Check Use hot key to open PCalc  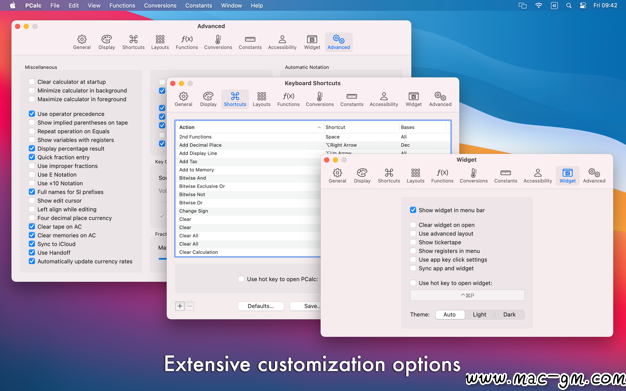coord(241,279)
